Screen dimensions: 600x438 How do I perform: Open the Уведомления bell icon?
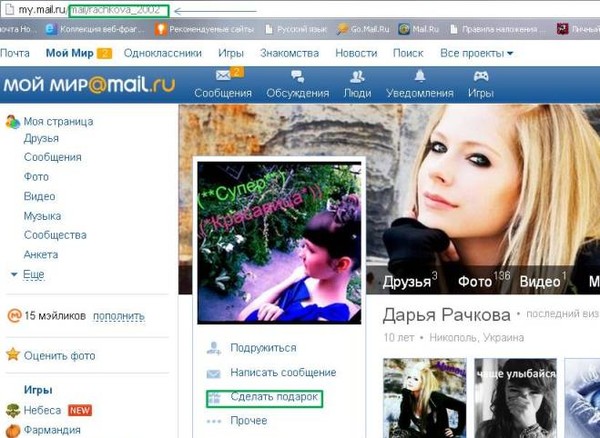tap(420, 76)
